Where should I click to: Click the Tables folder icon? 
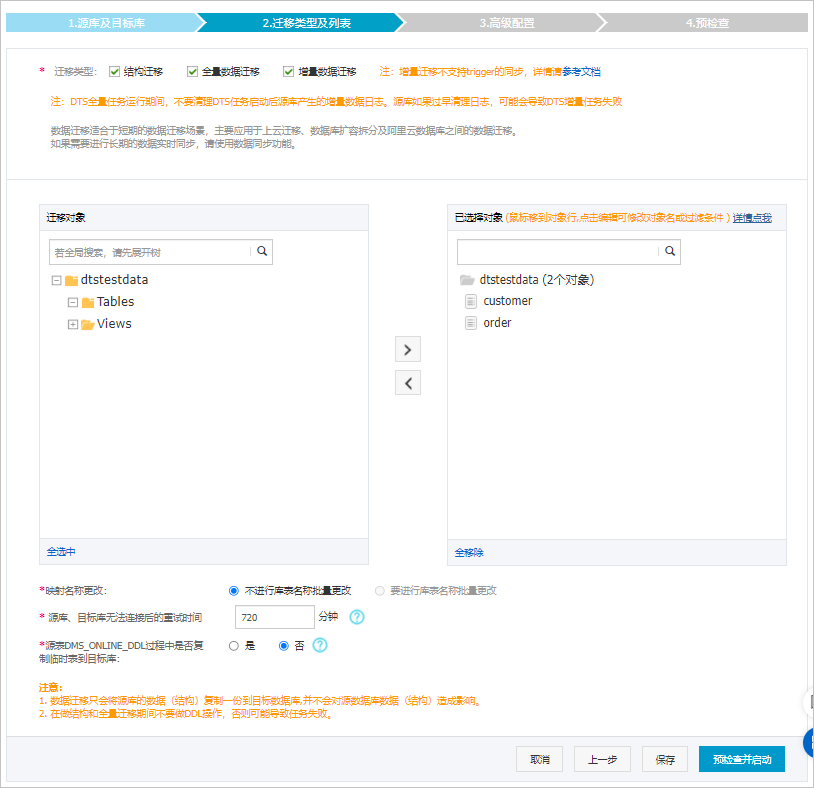pyautogui.click(x=88, y=303)
